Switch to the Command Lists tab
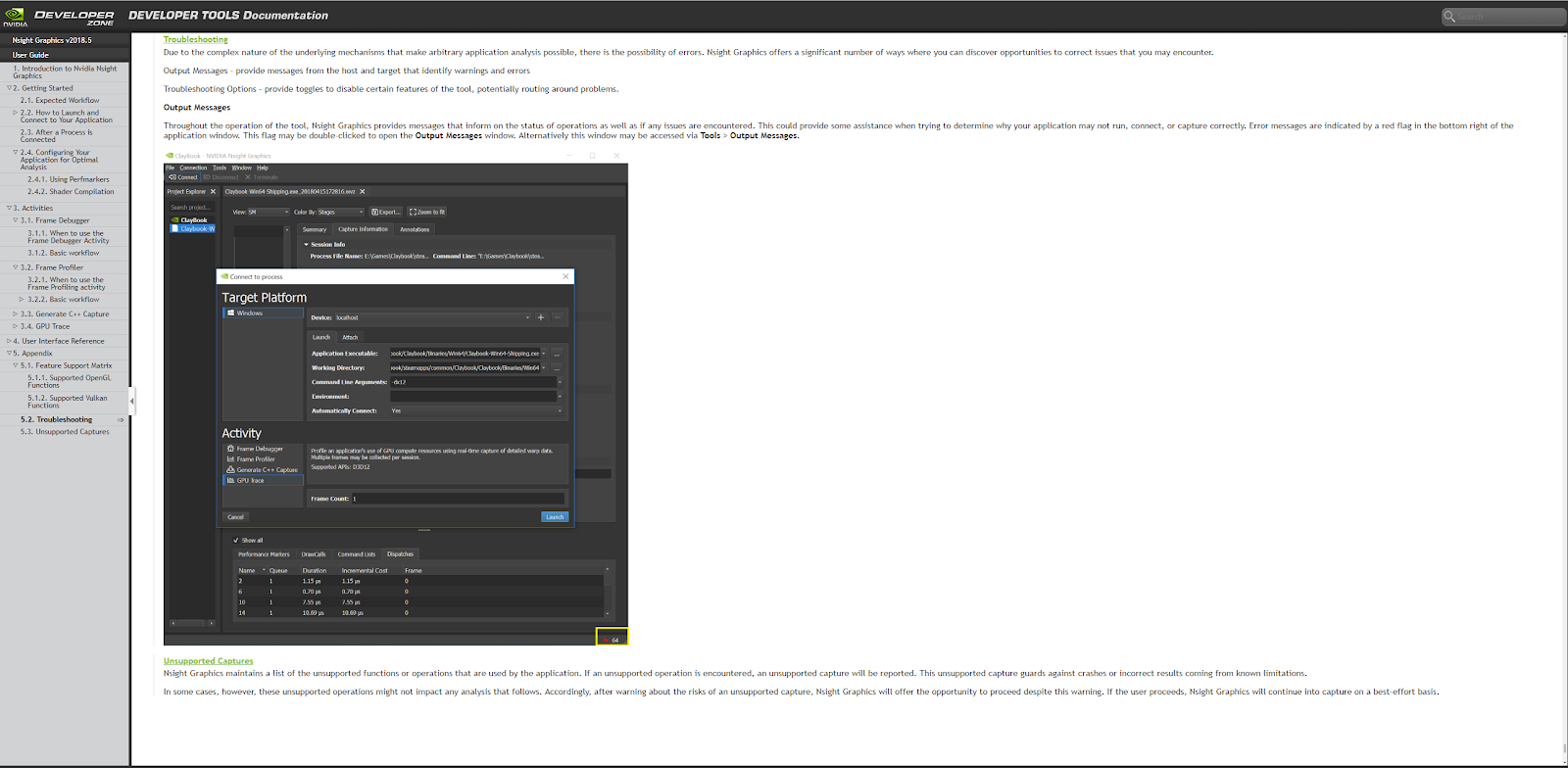This screenshot has height=768, width=1568. coord(357,554)
